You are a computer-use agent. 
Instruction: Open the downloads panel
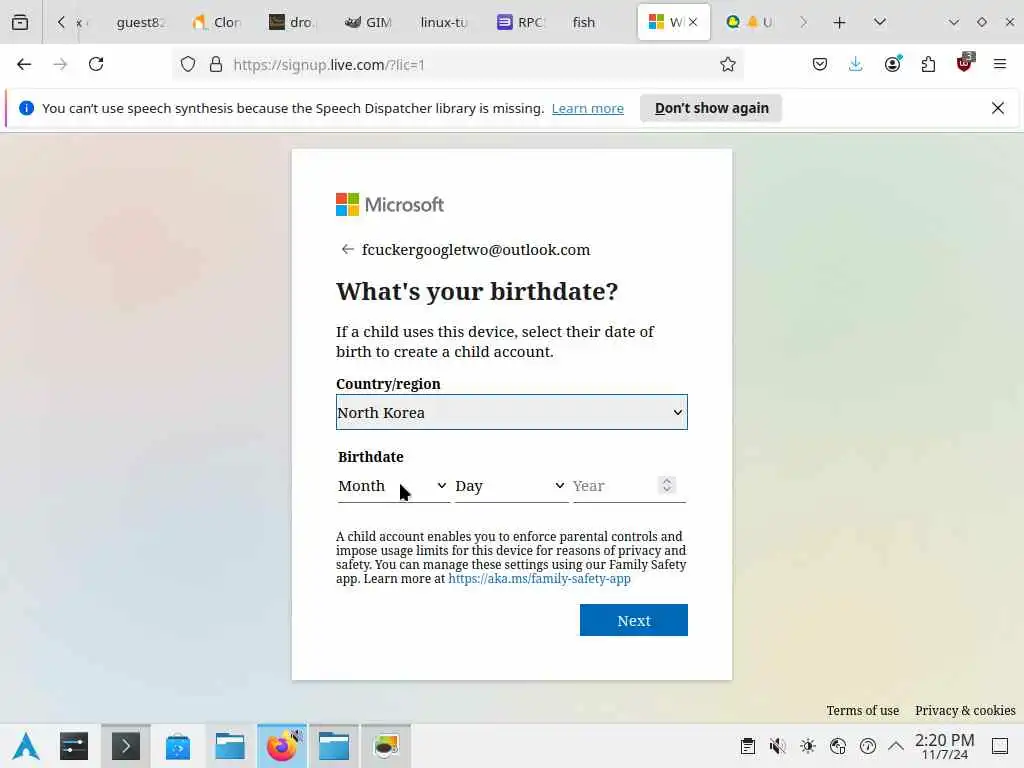click(856, 64)
